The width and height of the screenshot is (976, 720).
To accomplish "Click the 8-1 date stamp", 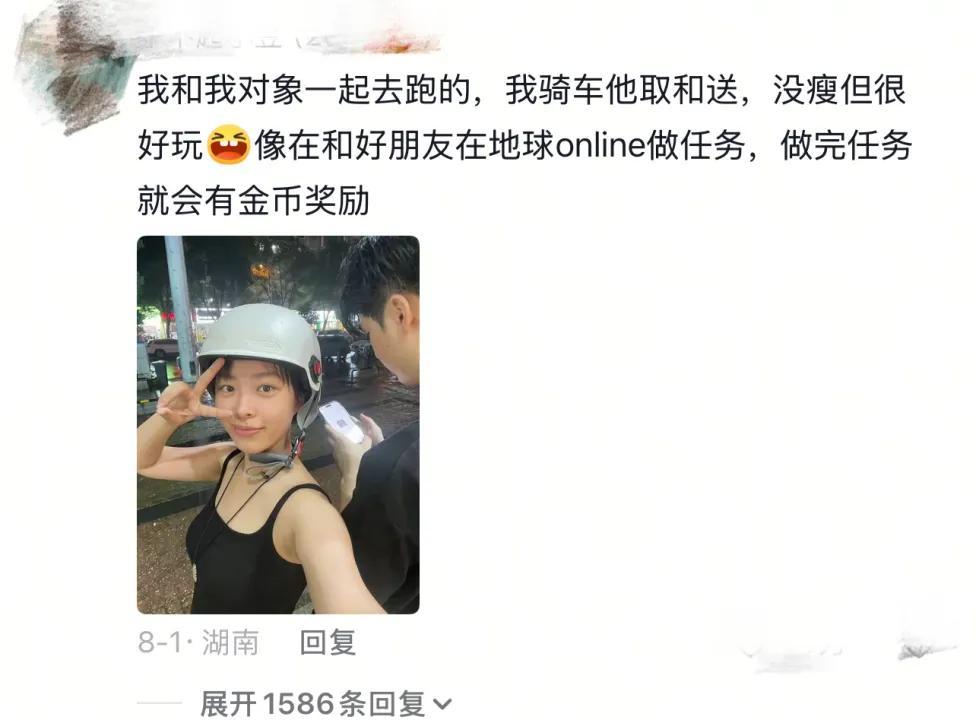I will (160, 642).
